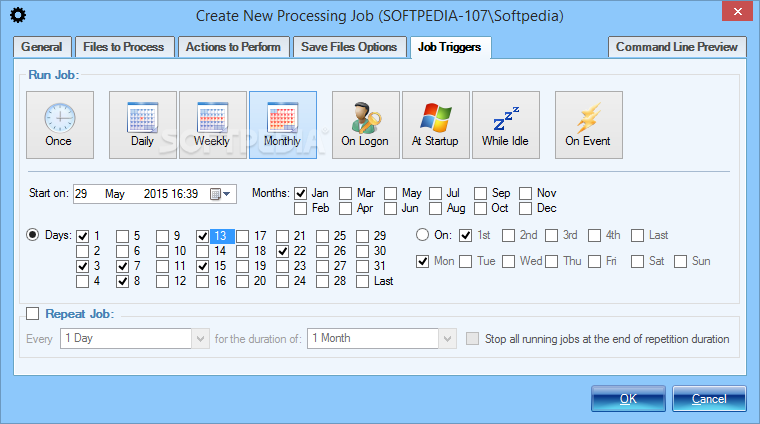Check the Oct month checkbox

coord(480,208)
